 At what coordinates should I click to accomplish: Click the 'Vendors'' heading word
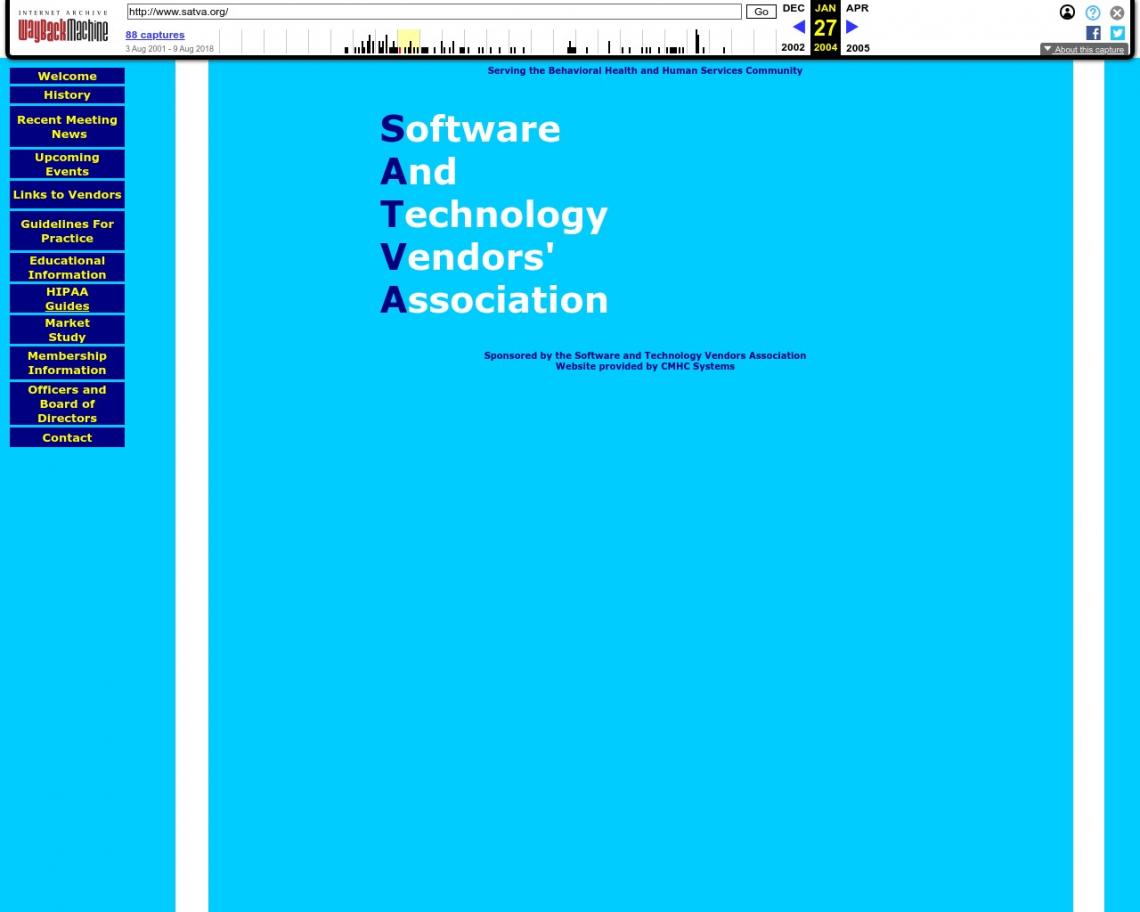click(x=467, y=257)
